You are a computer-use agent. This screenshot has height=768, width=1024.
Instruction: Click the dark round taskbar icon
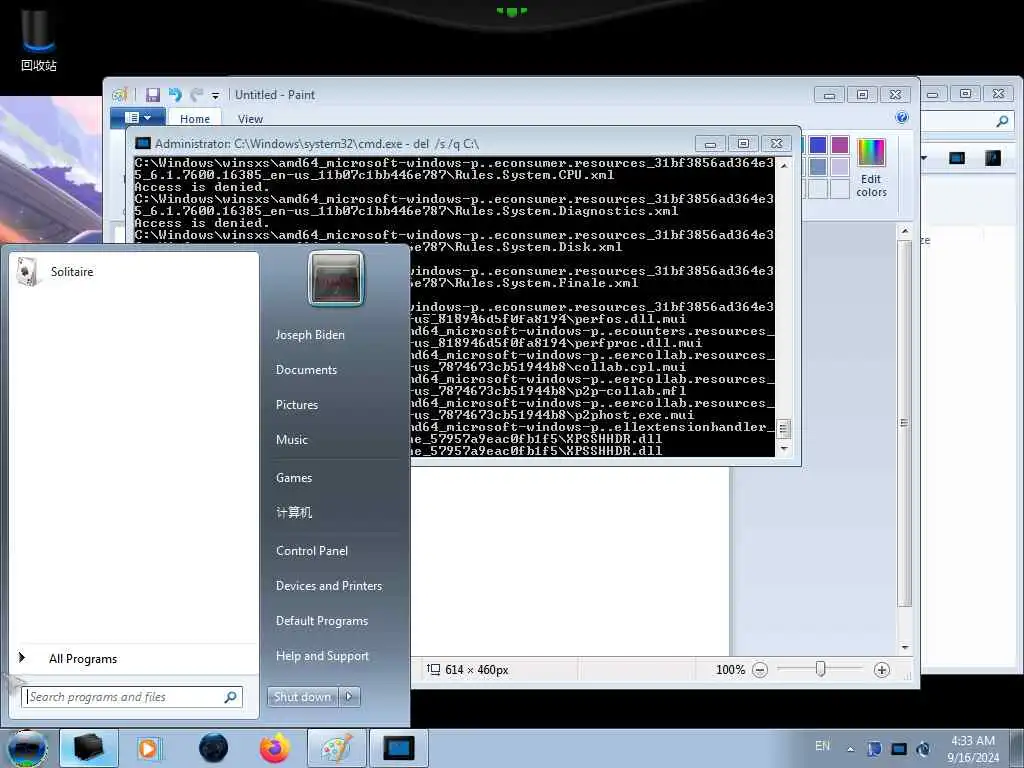click(x=214, y=748)
